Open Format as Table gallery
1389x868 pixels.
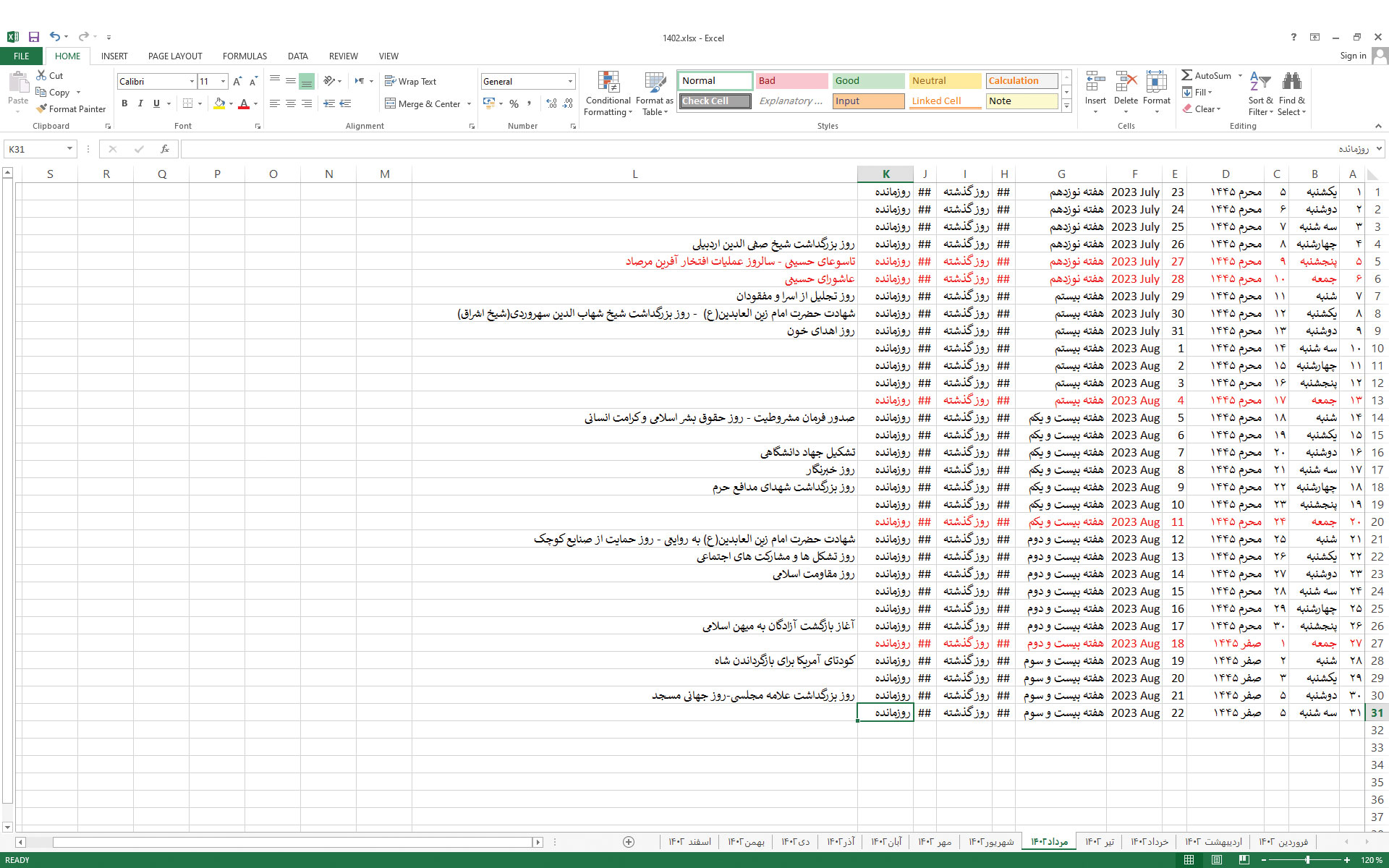coord(655,93)
